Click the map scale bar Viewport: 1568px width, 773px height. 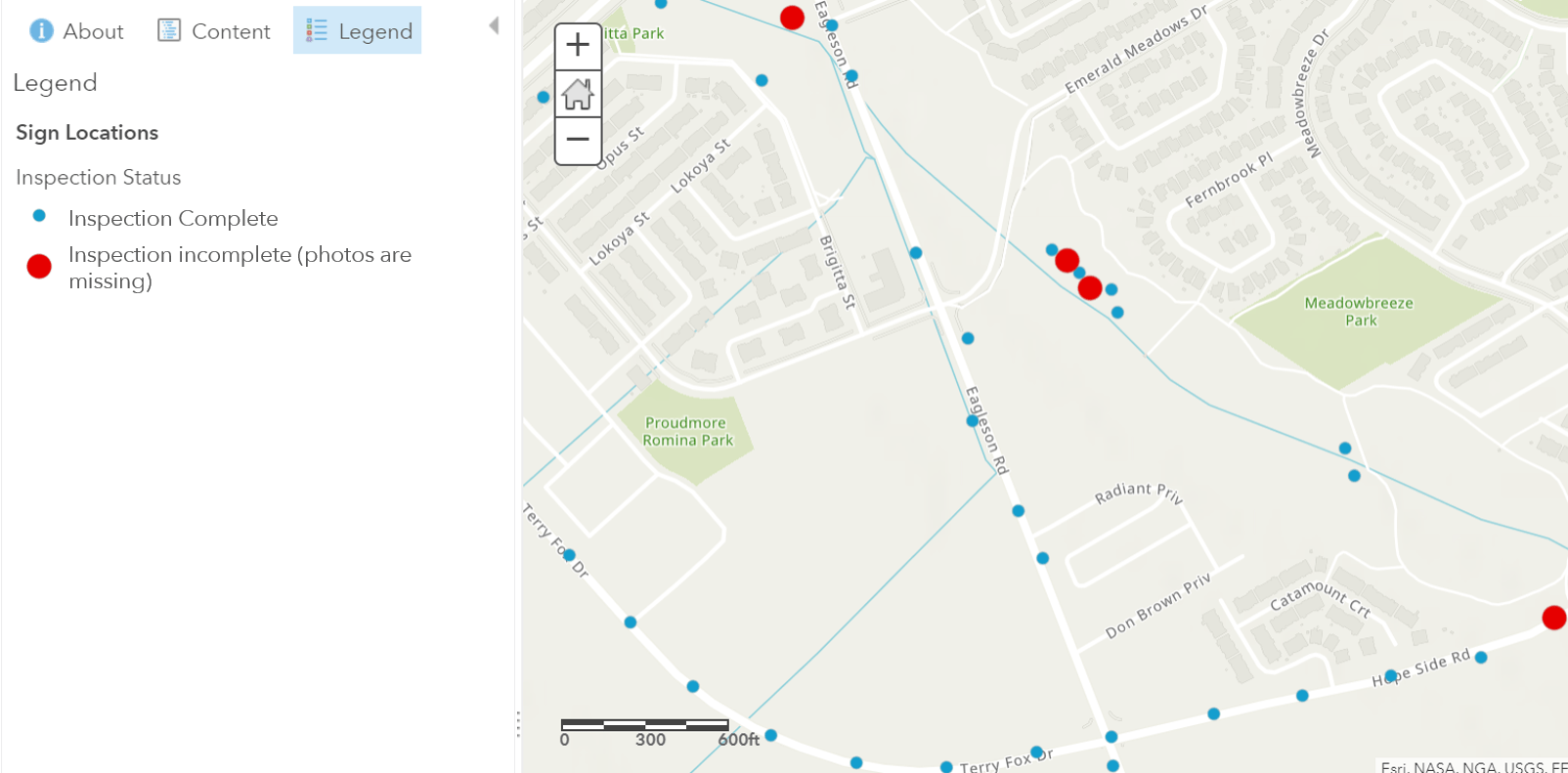click(x=645, y=725)
